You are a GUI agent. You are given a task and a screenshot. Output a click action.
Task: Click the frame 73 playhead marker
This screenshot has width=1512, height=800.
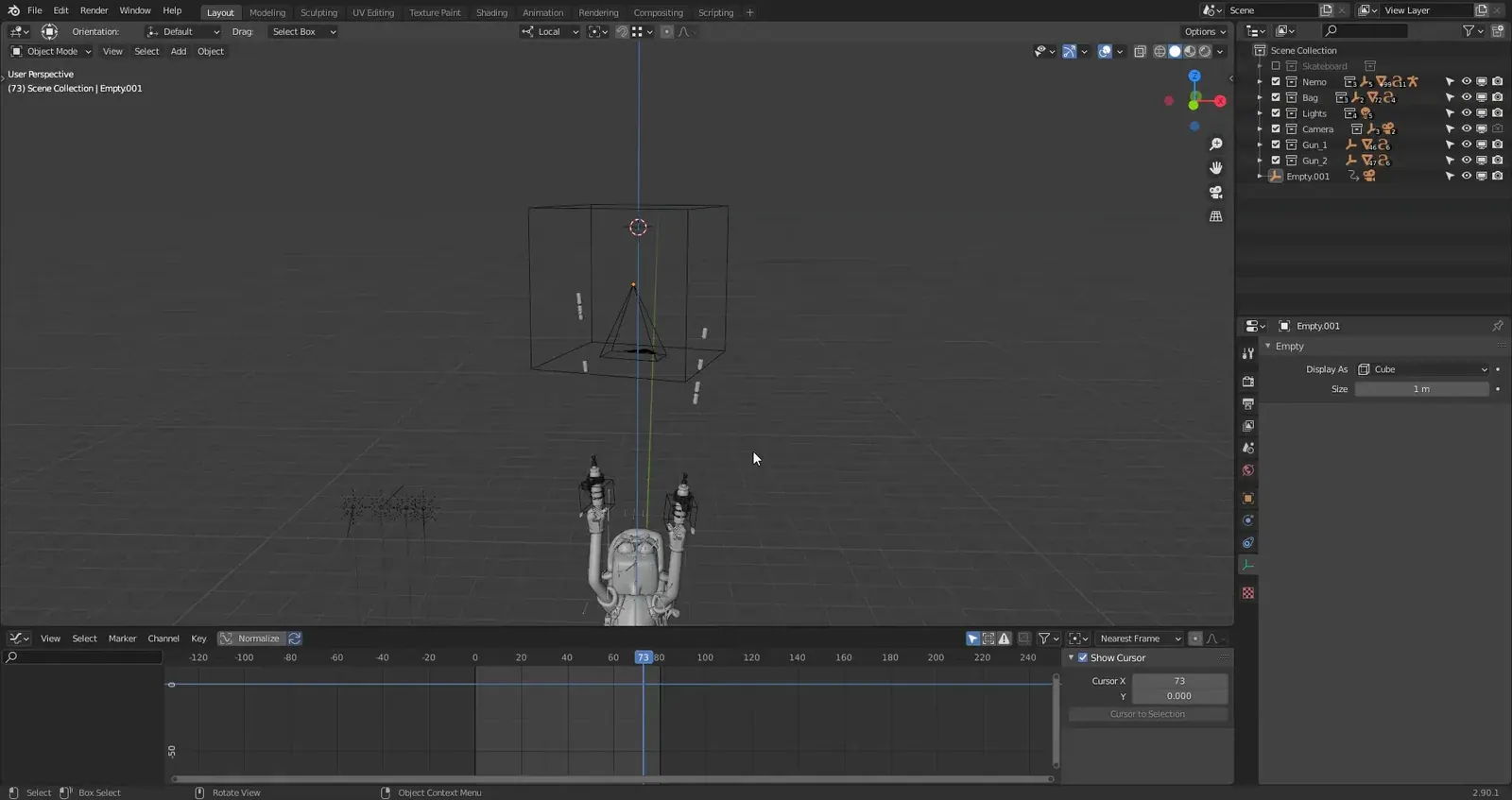(x=644, y=657)
